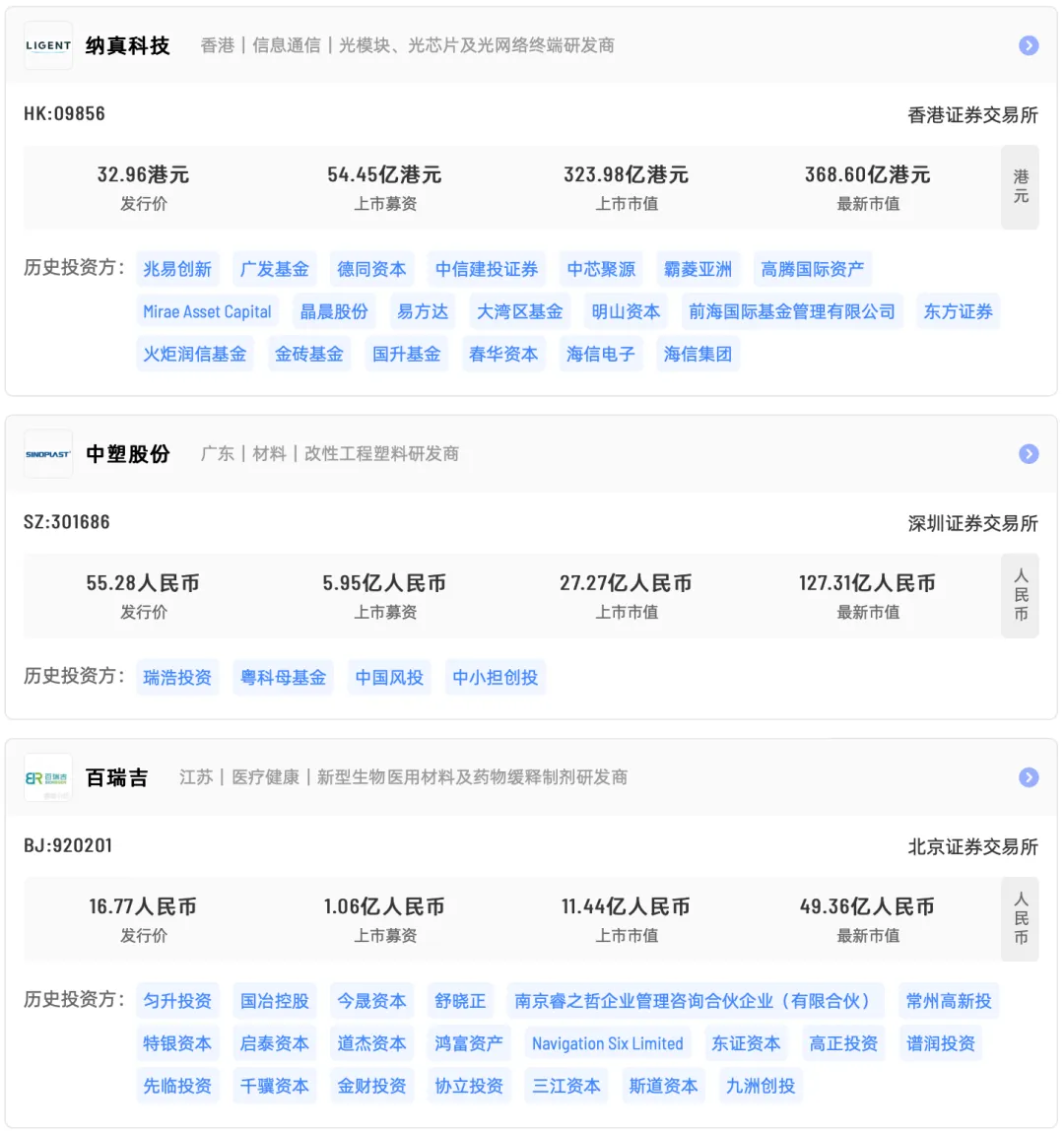This screenshot has height=1133, width=1064.
Task: Select investor tag 道杰资本
Action: [372, 1043]
